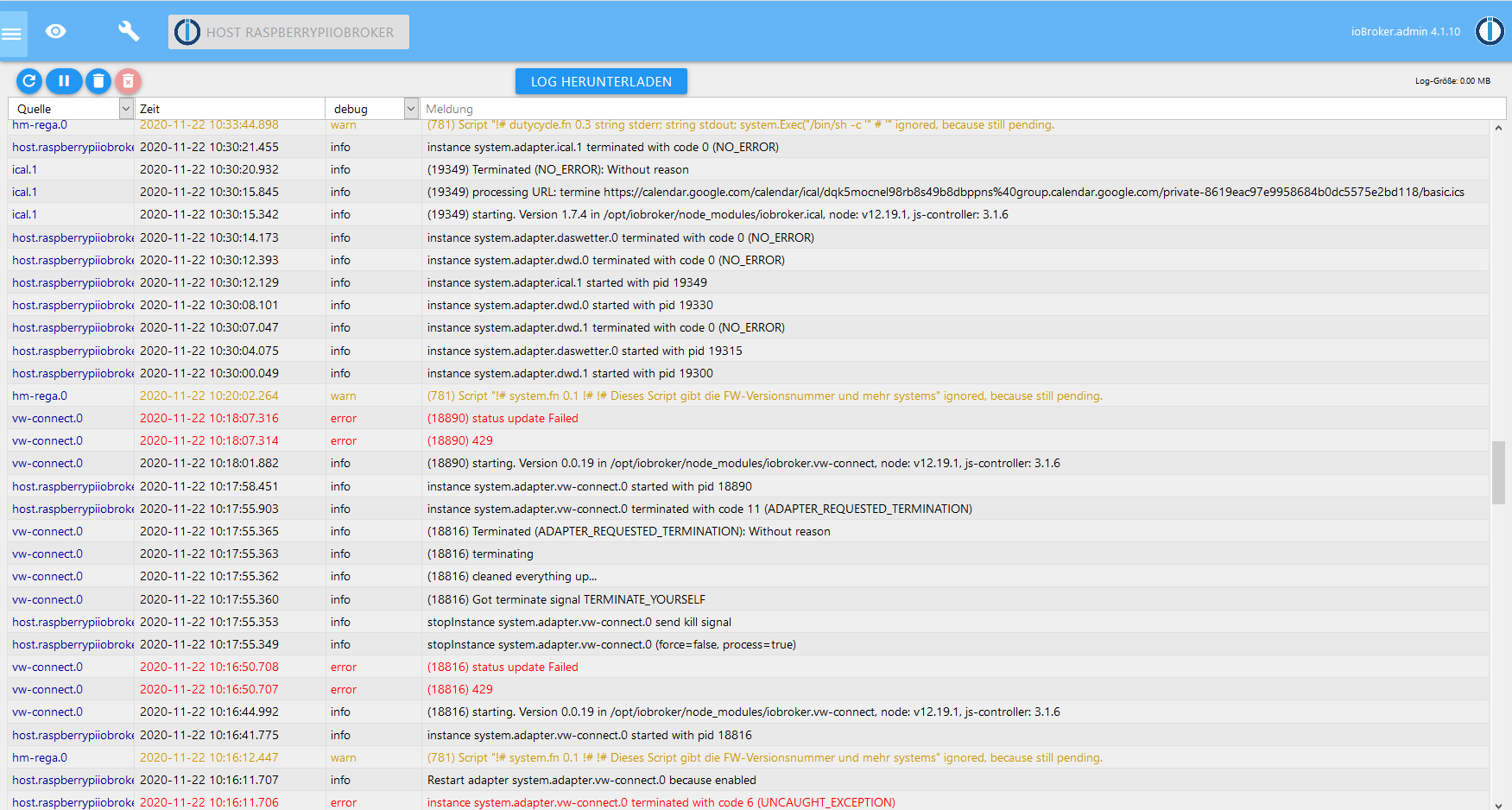Click the HOST RASPBERRYPIIOBROKER button
This screenshot has height=810, width=1512.
click(288, 32)
